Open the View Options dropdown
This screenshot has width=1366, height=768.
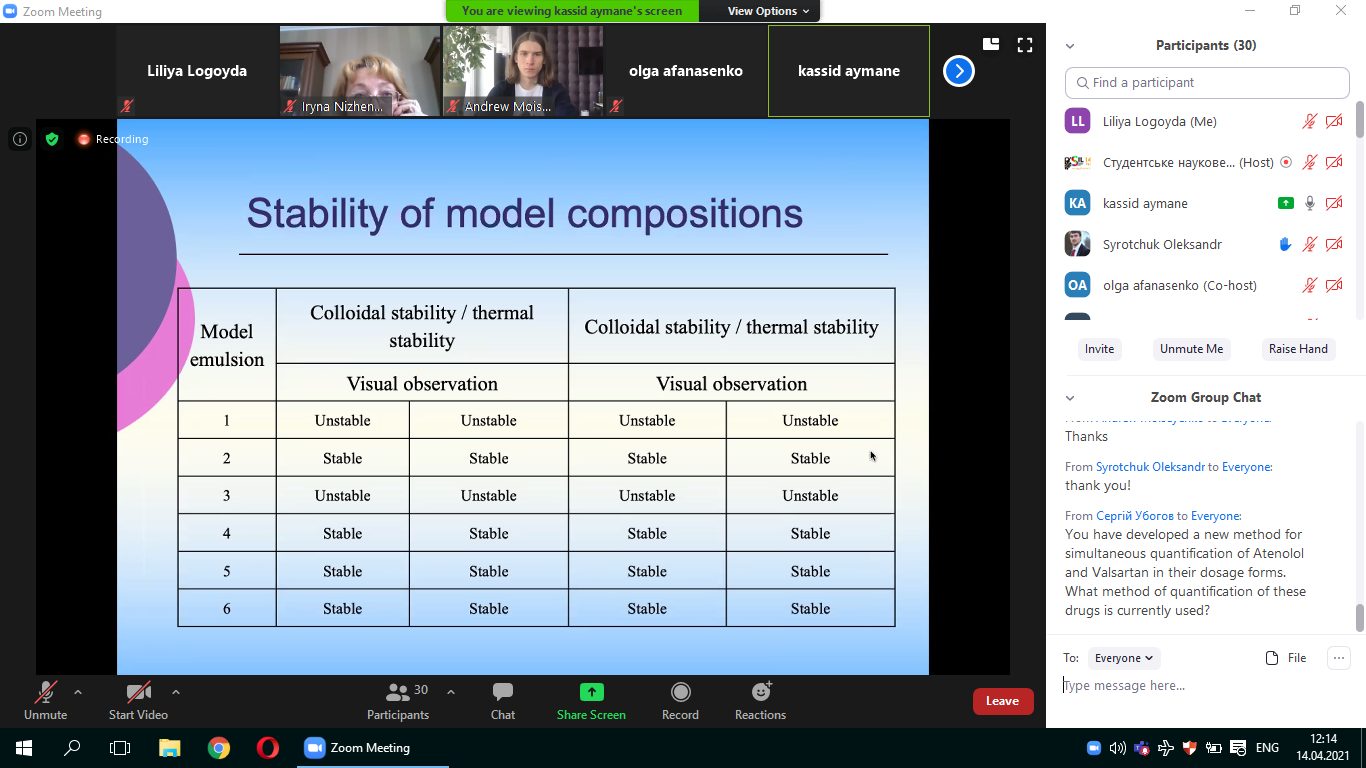tap(768, 11)
